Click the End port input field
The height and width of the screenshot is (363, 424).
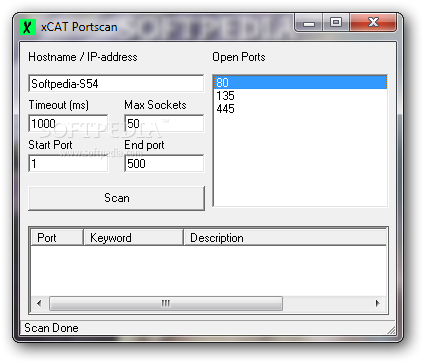click(x=164, y=163)
